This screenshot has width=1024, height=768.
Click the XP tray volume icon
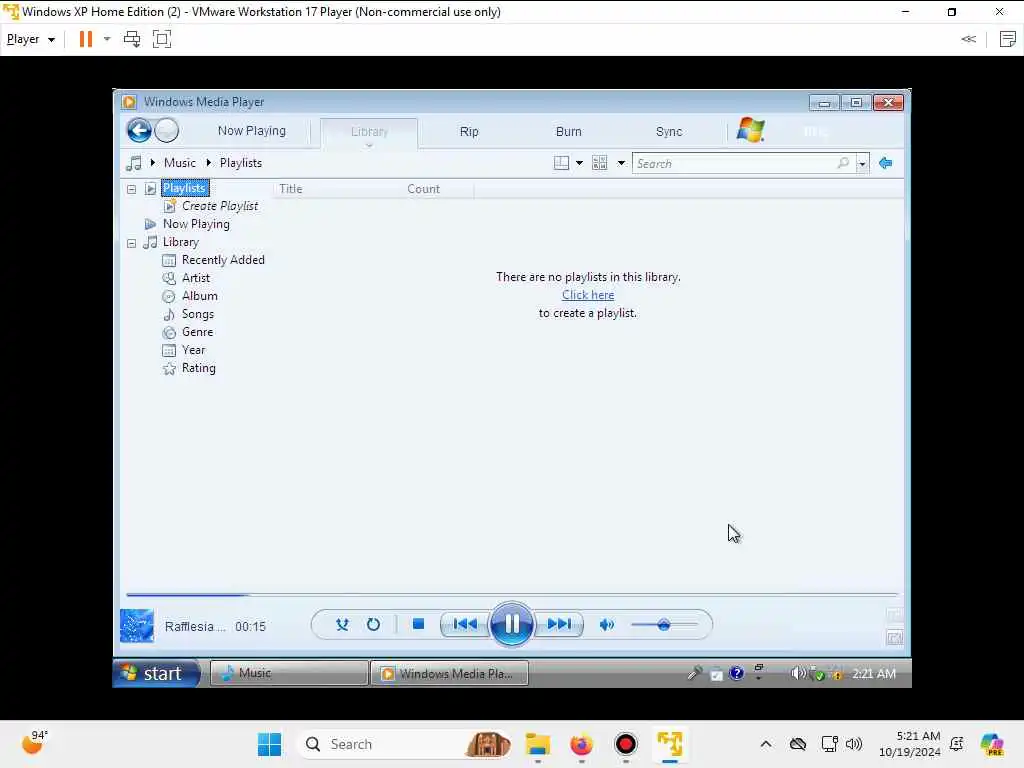(x=797, y=673)
